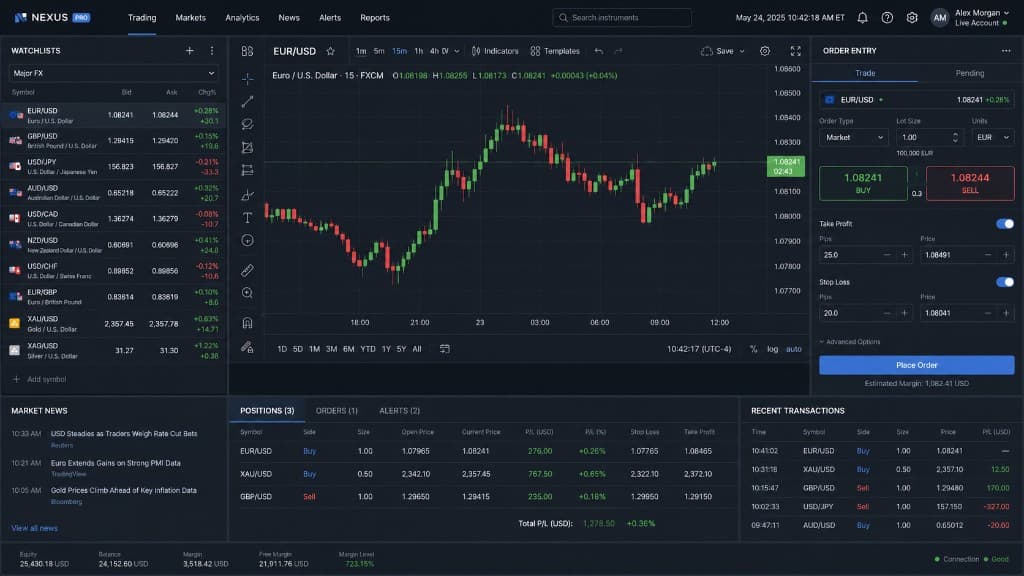
Task: Toggle the Stop Loss switch
Action: click(x=1005, y=282)
